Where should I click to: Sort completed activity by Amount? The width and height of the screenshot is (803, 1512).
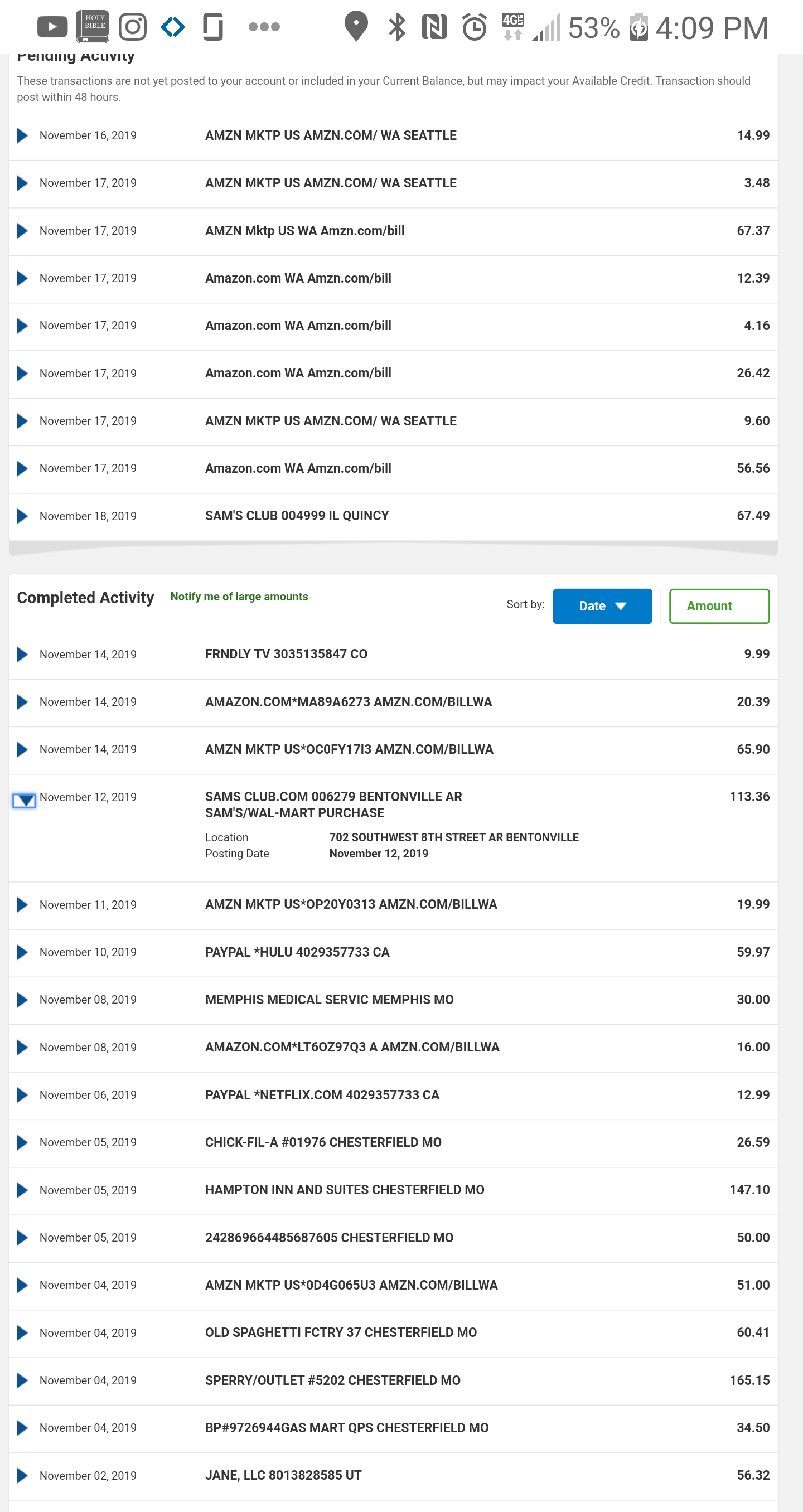click(x=718, y=607)
